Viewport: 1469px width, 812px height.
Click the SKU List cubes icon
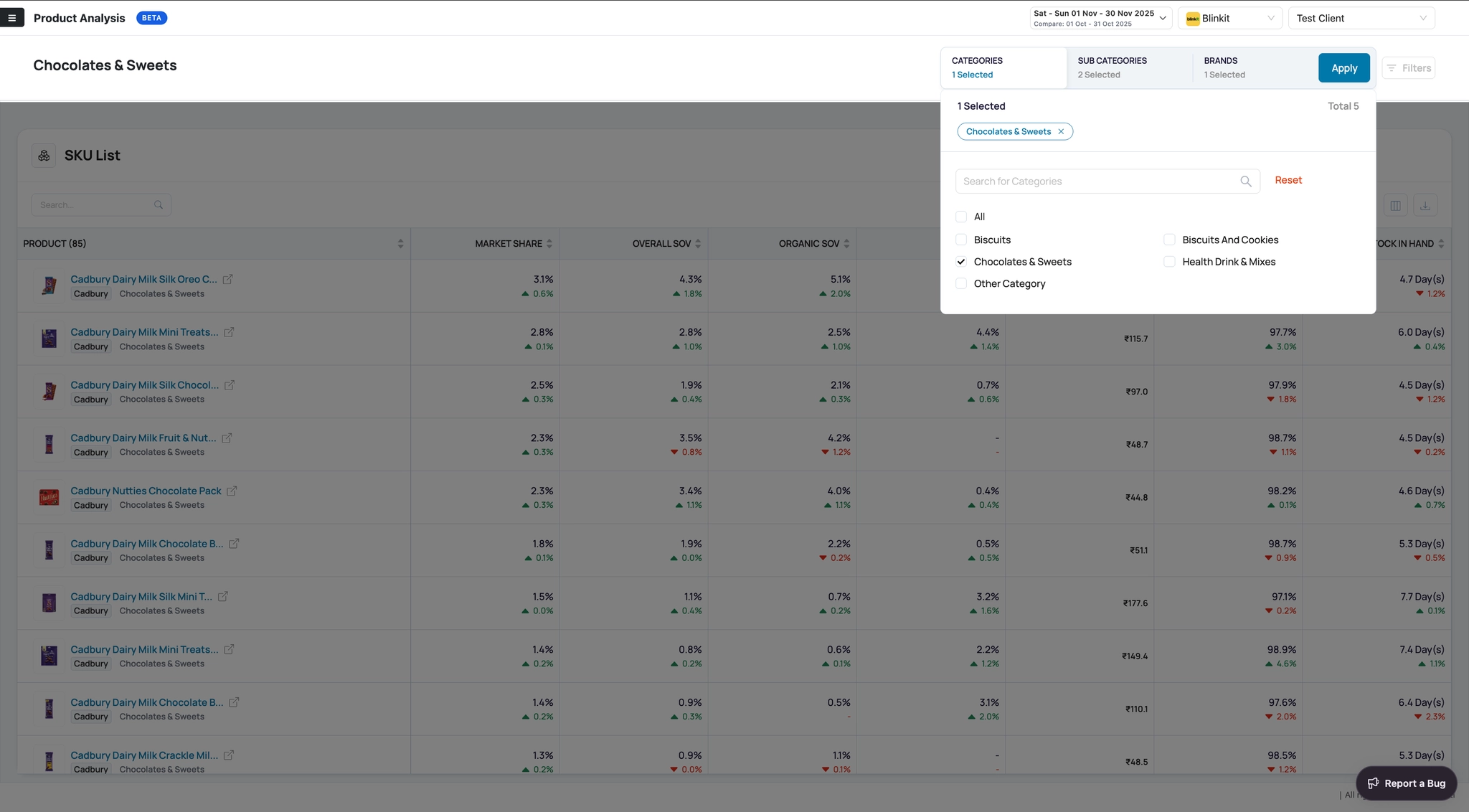point(44,156)
